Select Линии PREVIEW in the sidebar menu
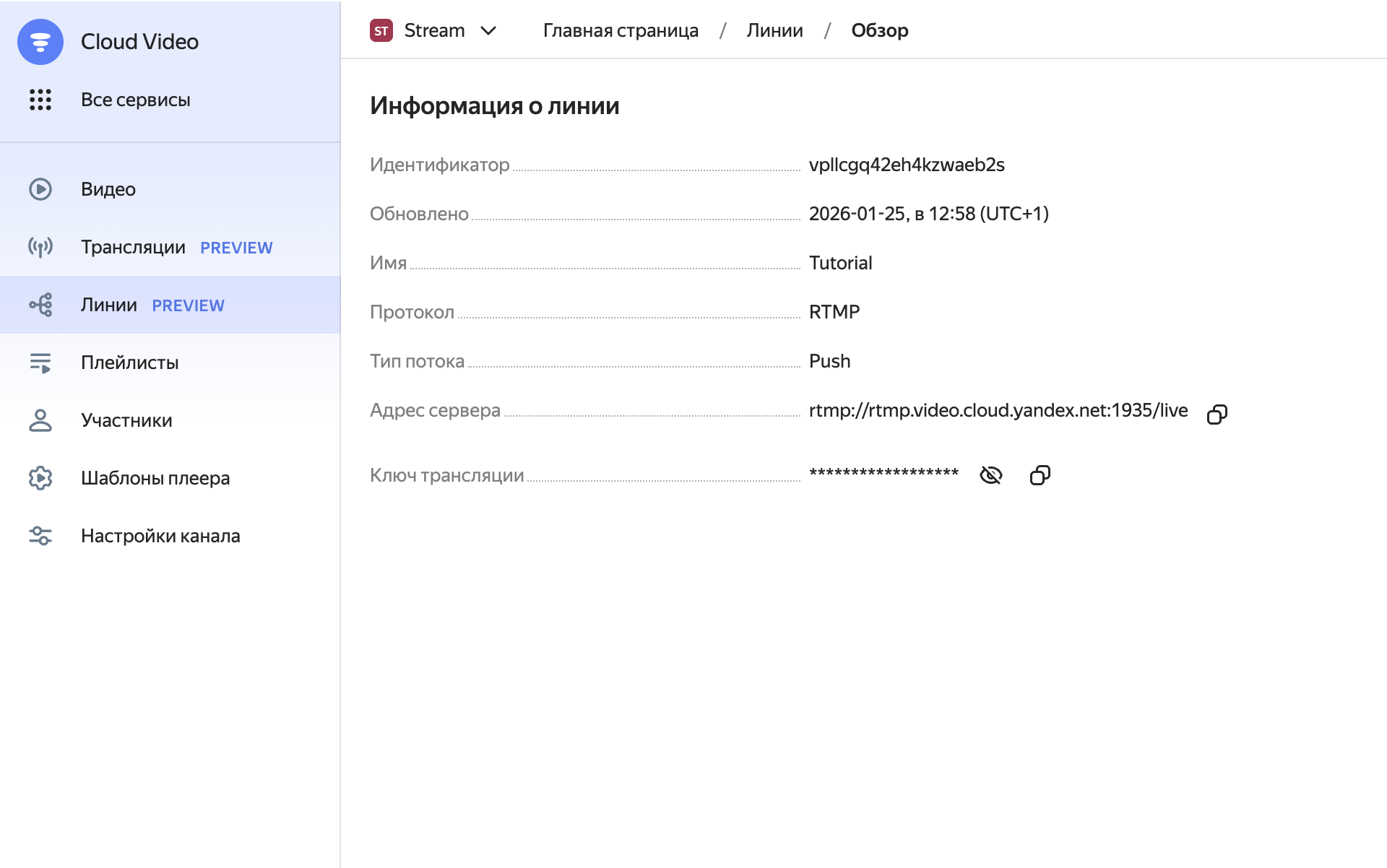1387x868 pixels. pyautogui.click(x=152, y=305)
